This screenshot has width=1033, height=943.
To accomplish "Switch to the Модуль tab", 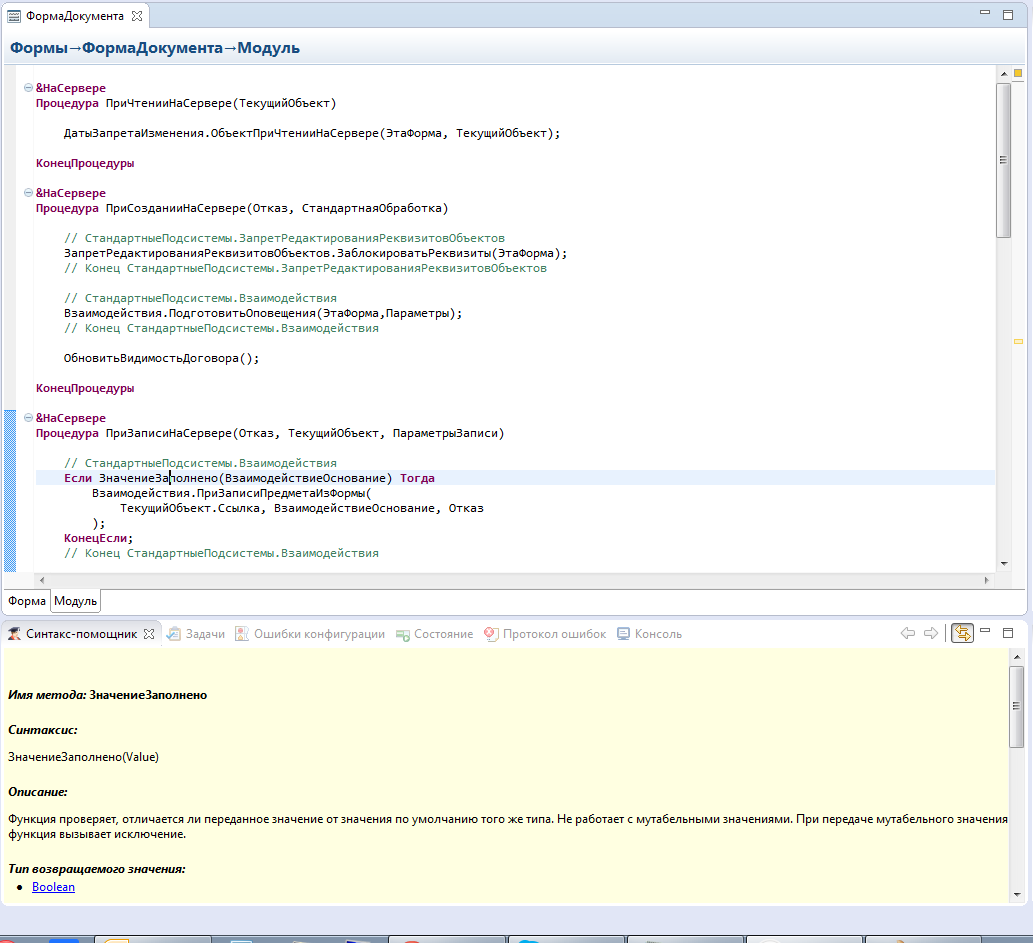I will (x=75, y=601).
